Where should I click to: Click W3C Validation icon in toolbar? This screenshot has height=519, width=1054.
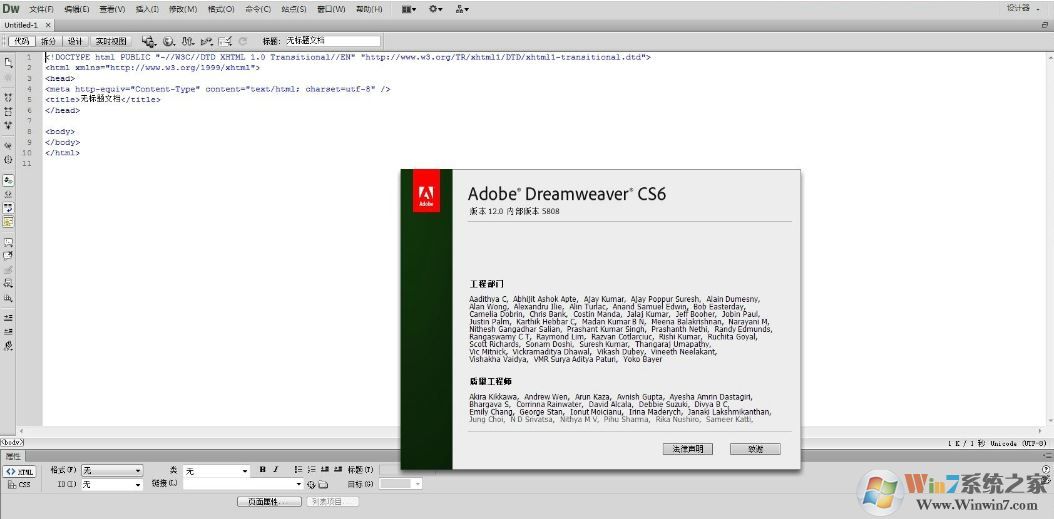(206, 41)
